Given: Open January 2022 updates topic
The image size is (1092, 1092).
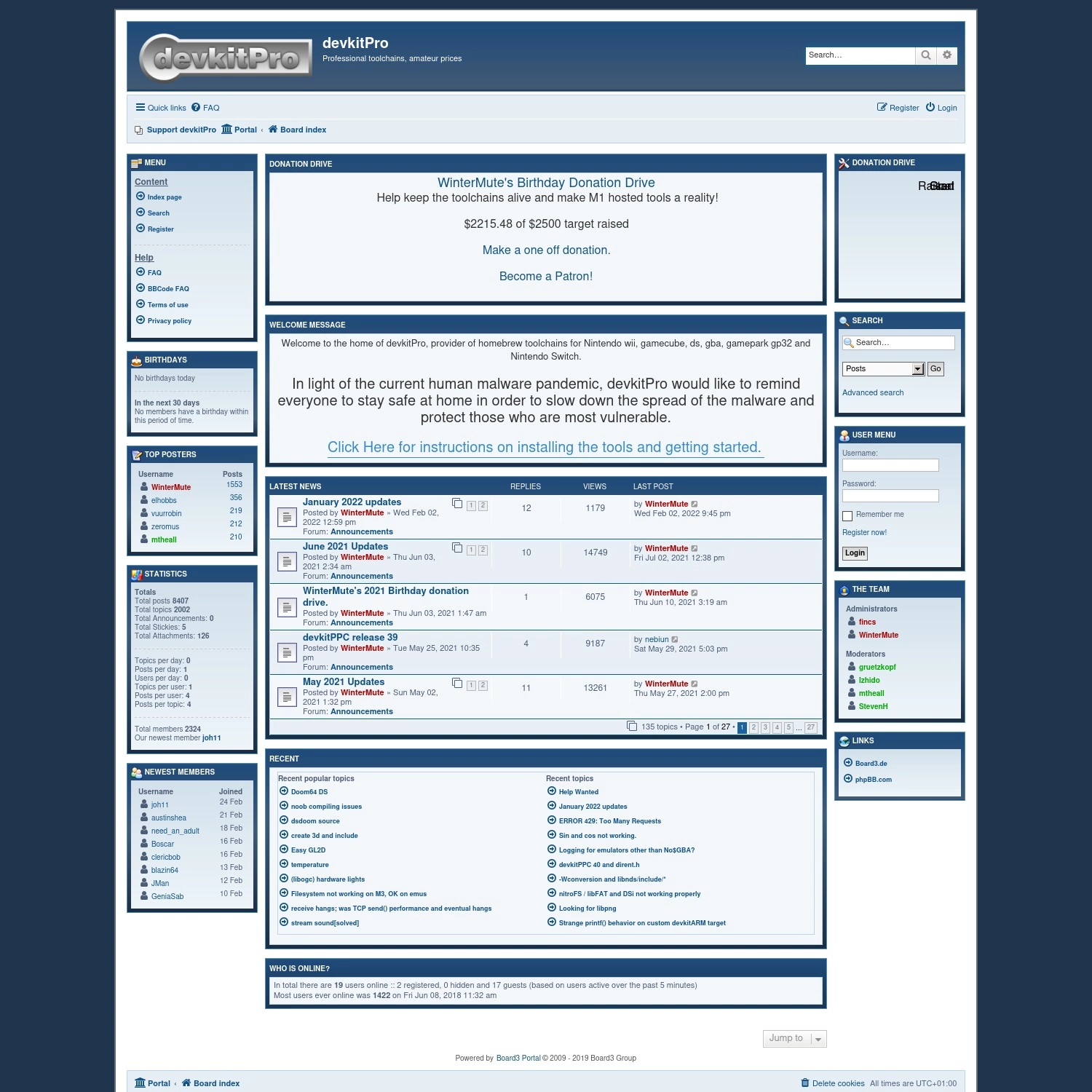Looking at the screenshot, I should 352,502.
